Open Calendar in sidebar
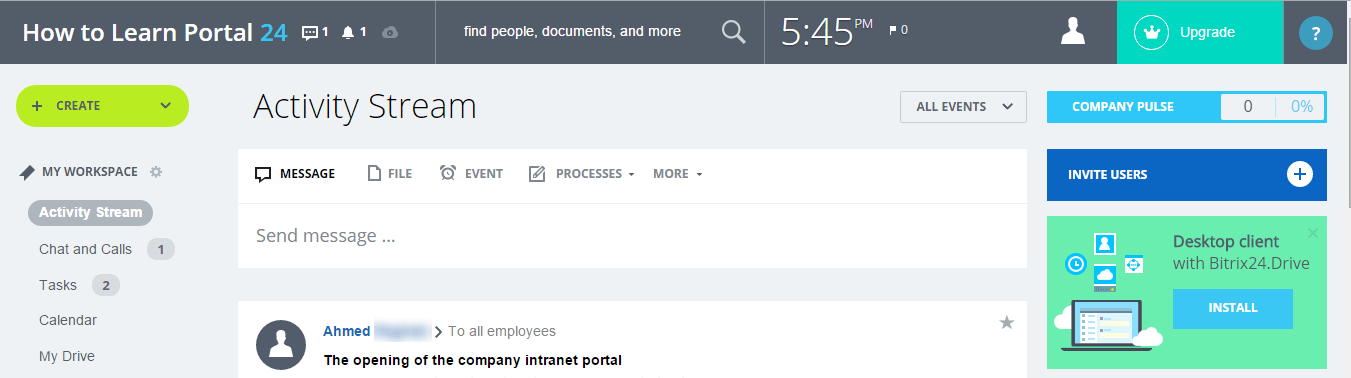The width and height of the screenshot is (1351, 378). click(x=68, y=320)
